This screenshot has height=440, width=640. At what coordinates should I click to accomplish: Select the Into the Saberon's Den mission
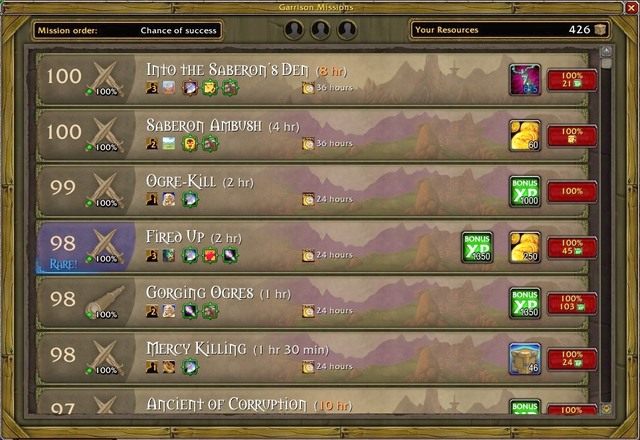[312, 80]
